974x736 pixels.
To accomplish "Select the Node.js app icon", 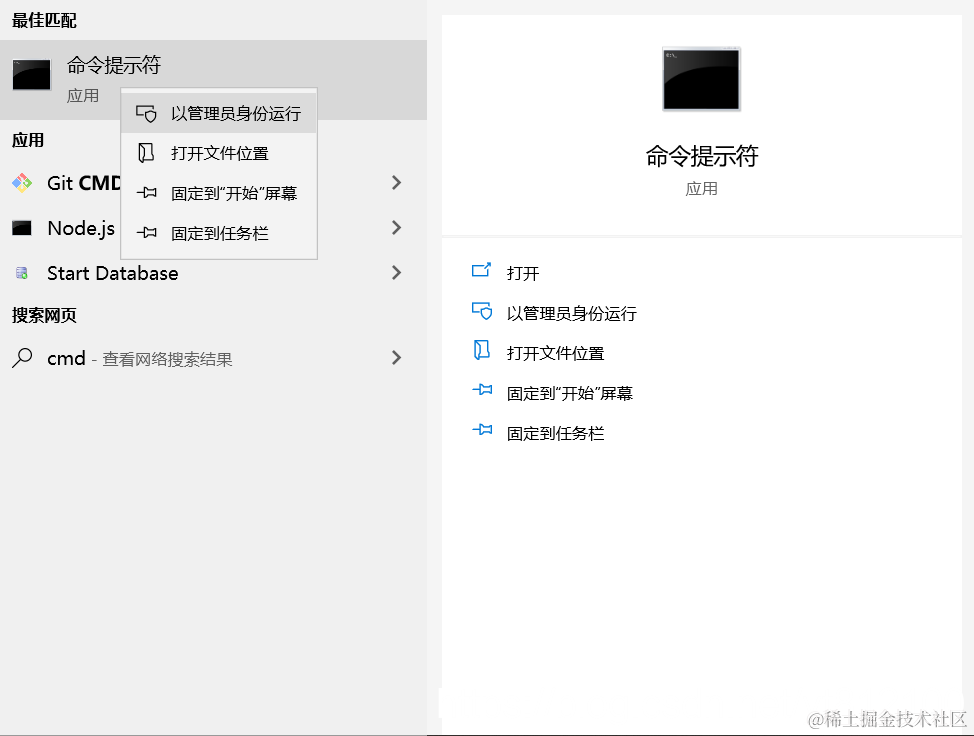I will point(22,227).
